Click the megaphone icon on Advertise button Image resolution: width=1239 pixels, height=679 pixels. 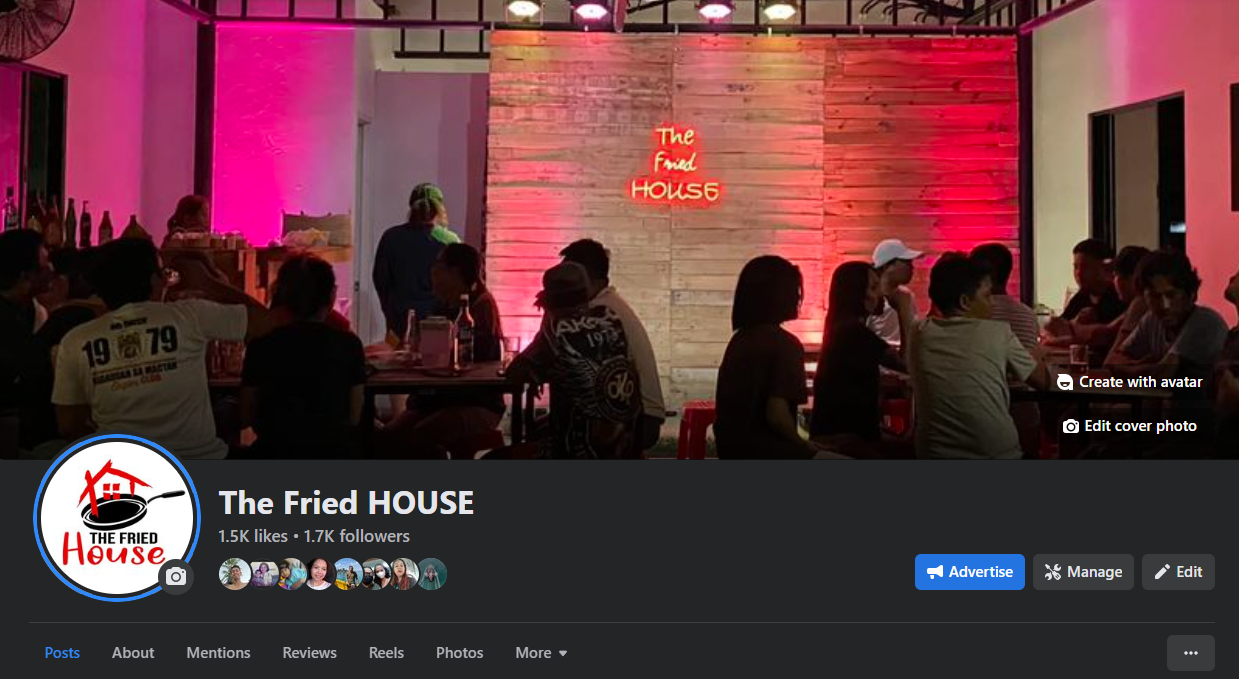coord(935,572)
